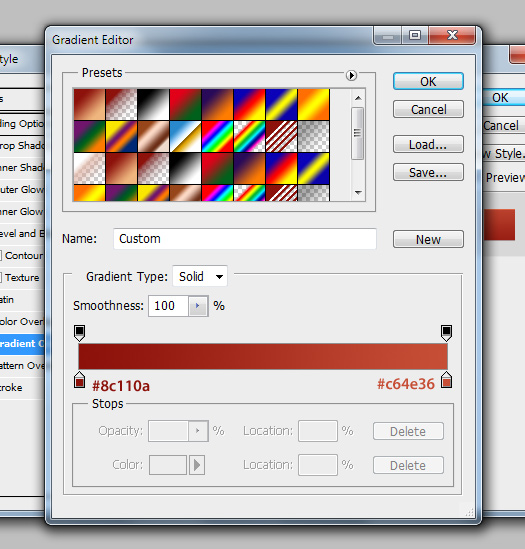This screenshot has height=549, width=525.
Task: Select Satin in Layer Style list
Action: pyautogui.click(x=22, y=300)
